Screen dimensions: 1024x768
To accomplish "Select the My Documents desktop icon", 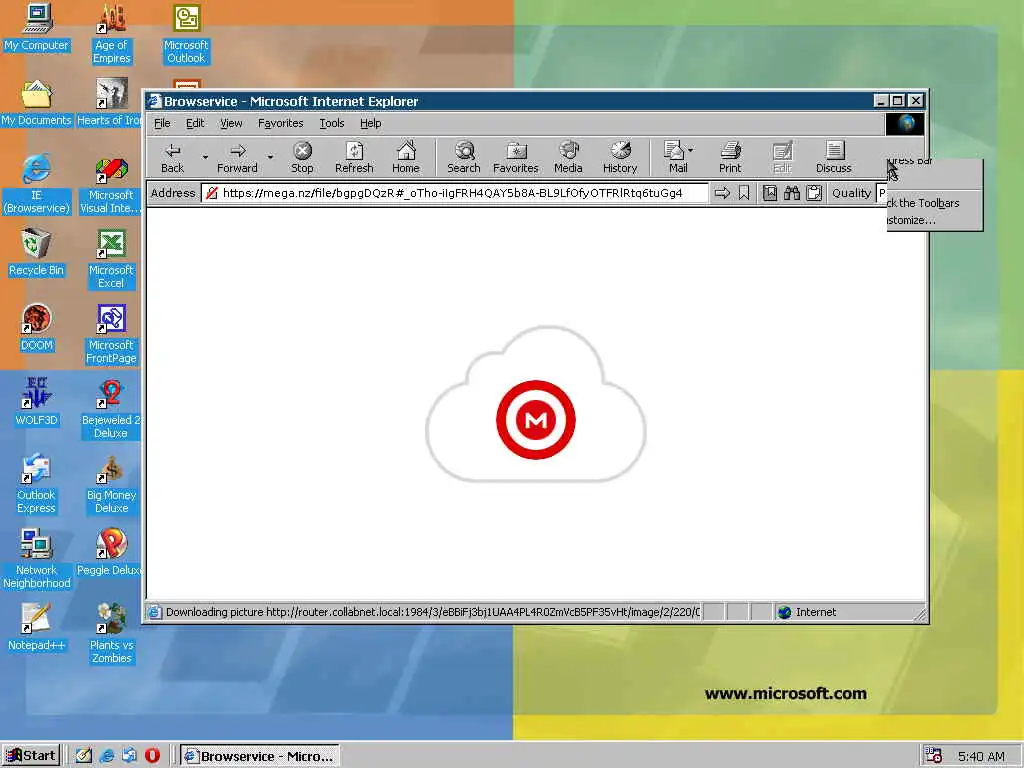I will tap(37, 103).
